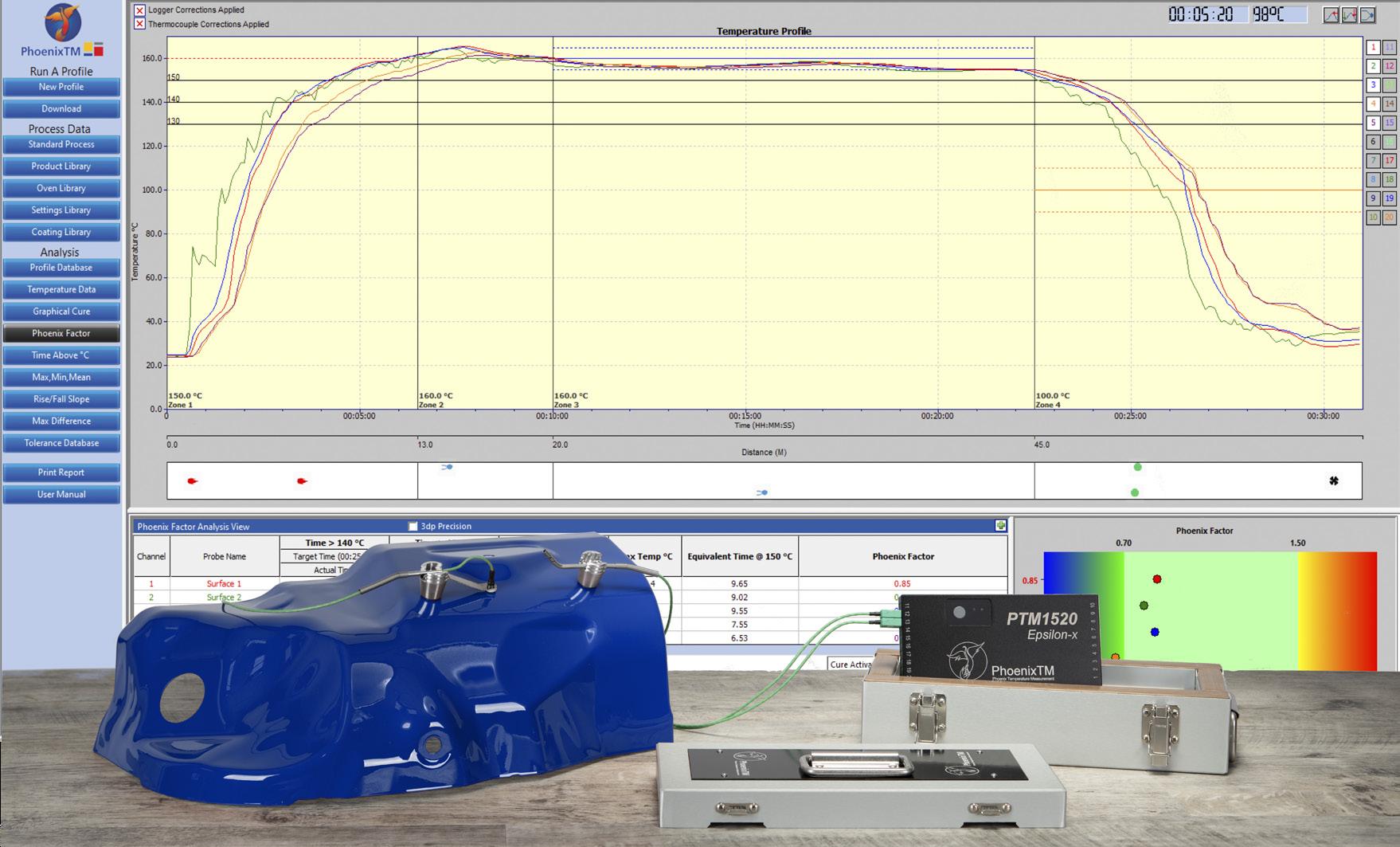Click the graph icon with blue end dot
The width and height of the screenshot is (1400, 847).
pyautogui.click(x=1367, y=15)
